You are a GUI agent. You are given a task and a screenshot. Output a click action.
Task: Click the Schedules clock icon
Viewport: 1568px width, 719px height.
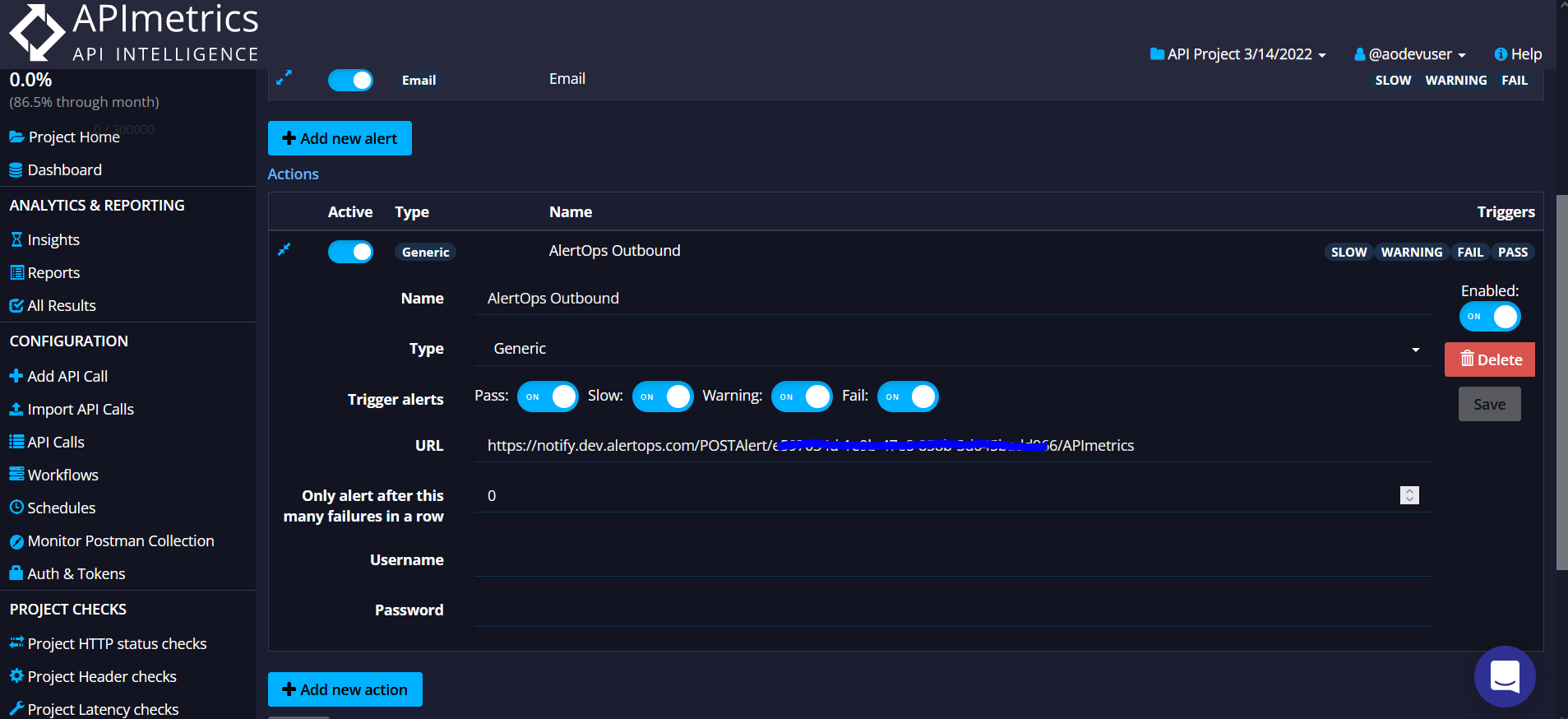click(x=16, y=508)
